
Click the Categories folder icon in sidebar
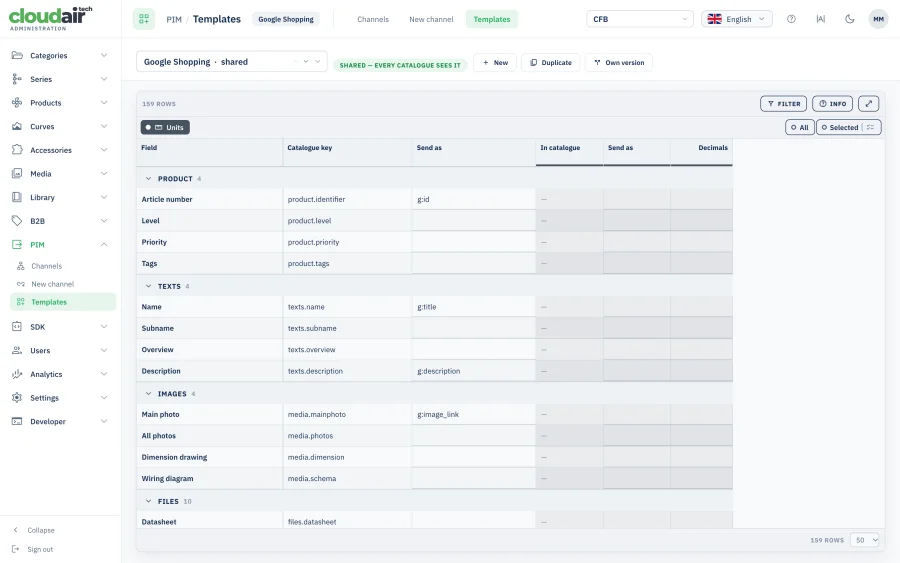[17, 55]
